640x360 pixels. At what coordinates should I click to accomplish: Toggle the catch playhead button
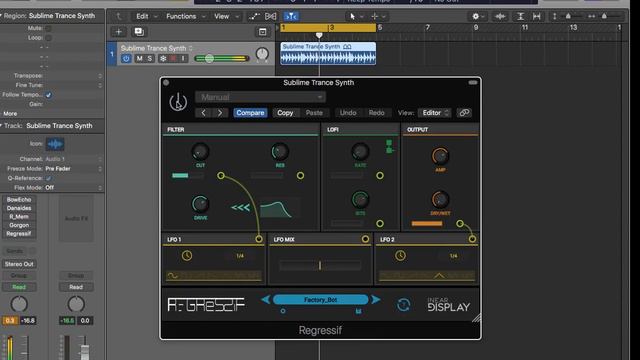point(291,16)
